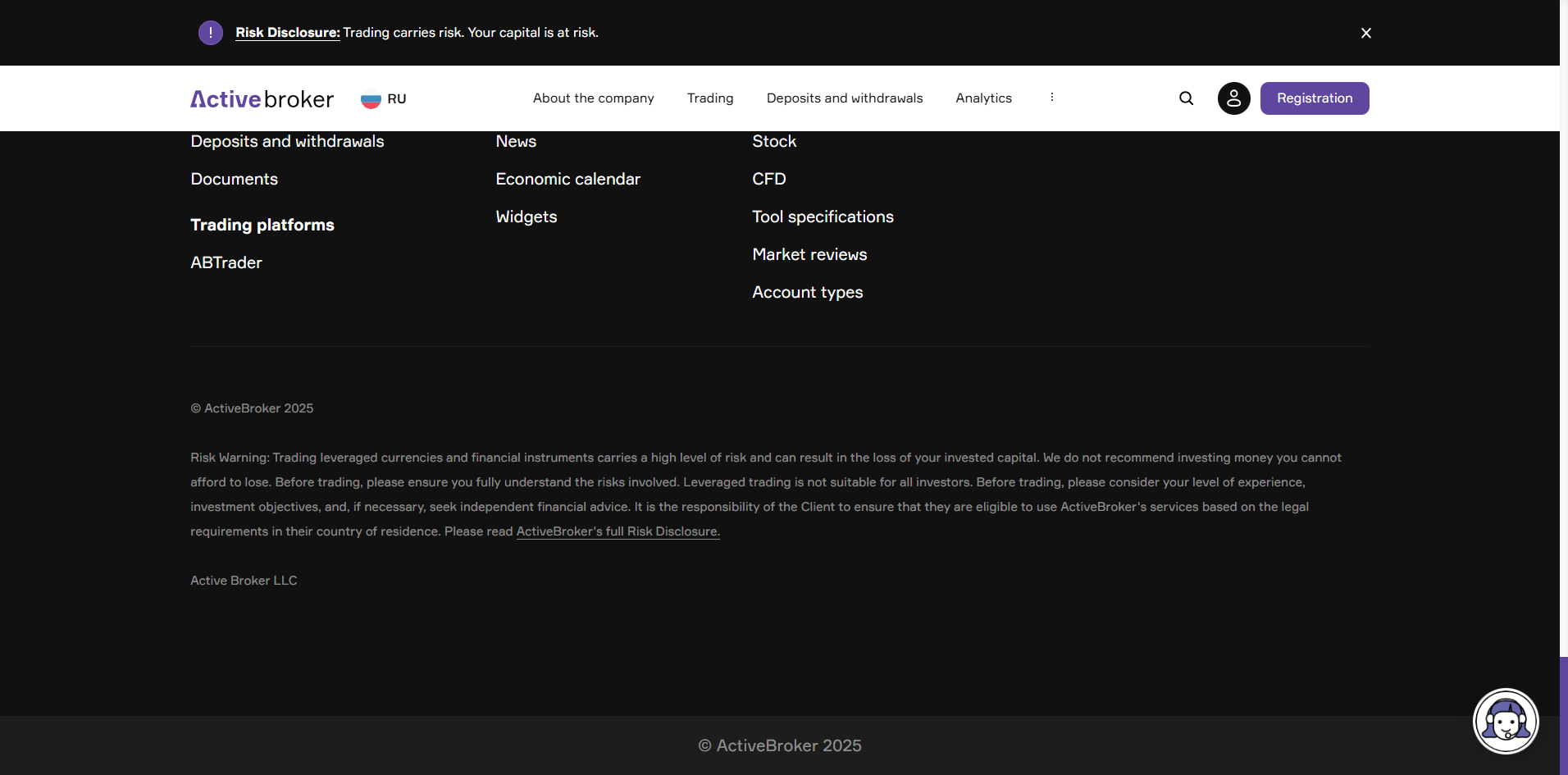Open the Trading menu in header
1568x775 pixels.
[x=710, y=98]
